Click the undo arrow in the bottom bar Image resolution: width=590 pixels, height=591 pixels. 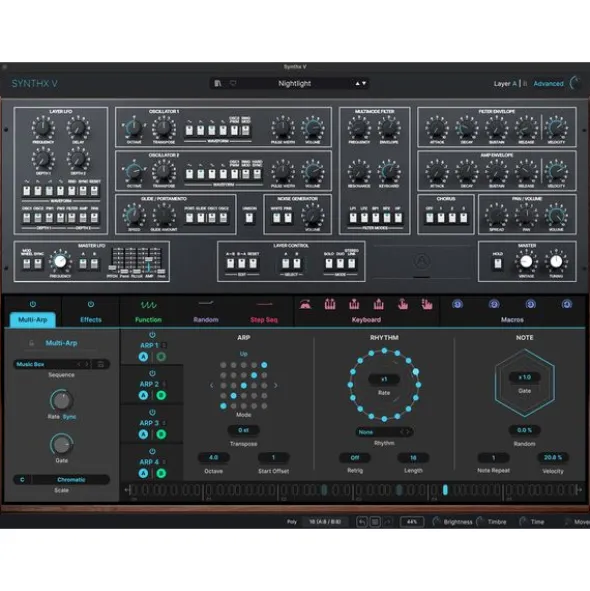click(x=362, y=522)
